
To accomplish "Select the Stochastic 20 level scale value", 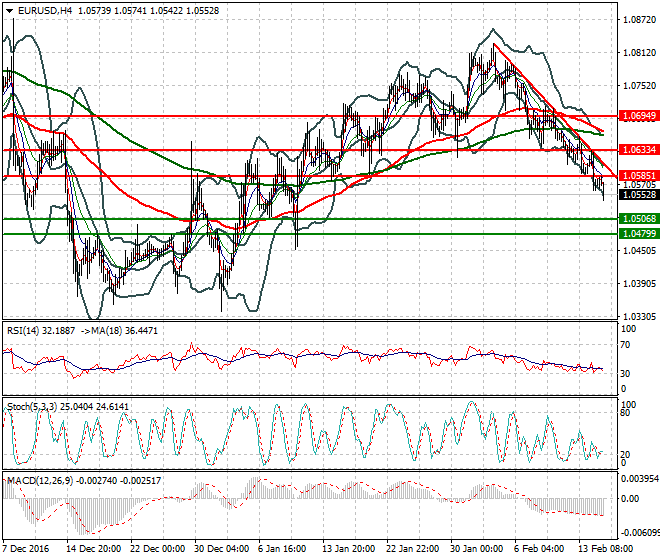I will [x=625, y=454].
